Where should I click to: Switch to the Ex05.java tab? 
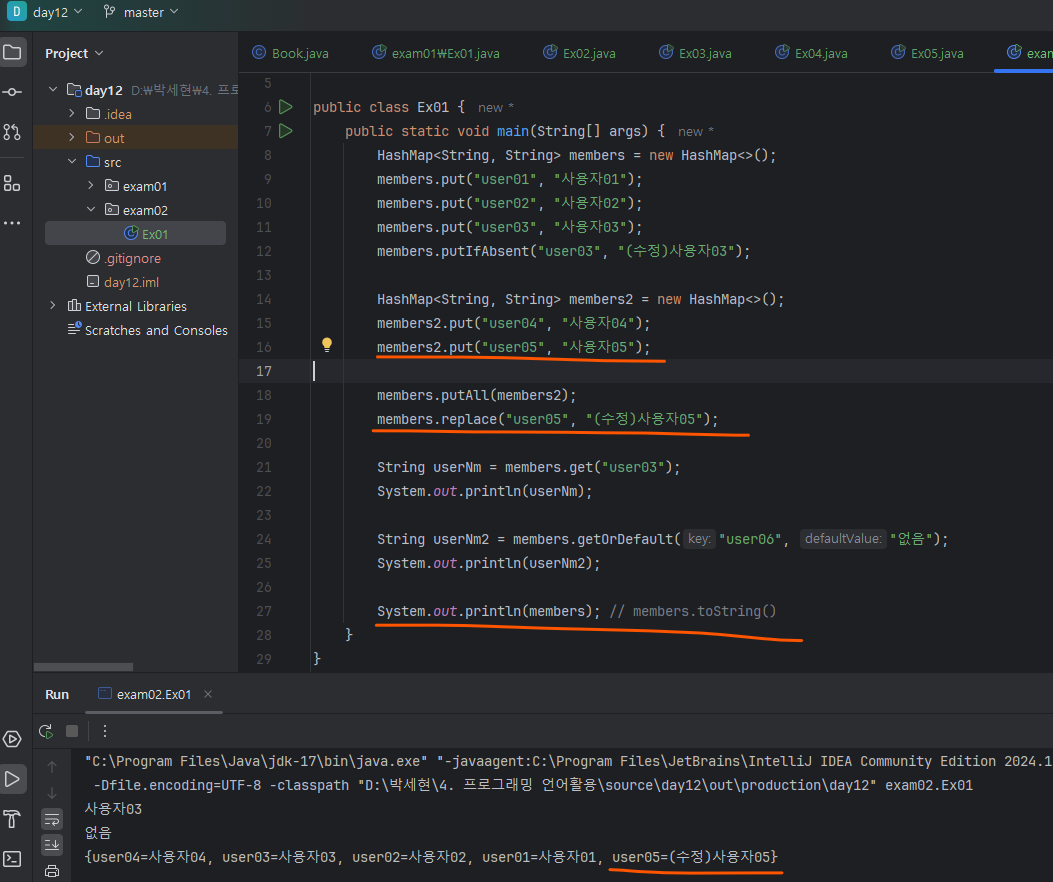tap(927, 53)
